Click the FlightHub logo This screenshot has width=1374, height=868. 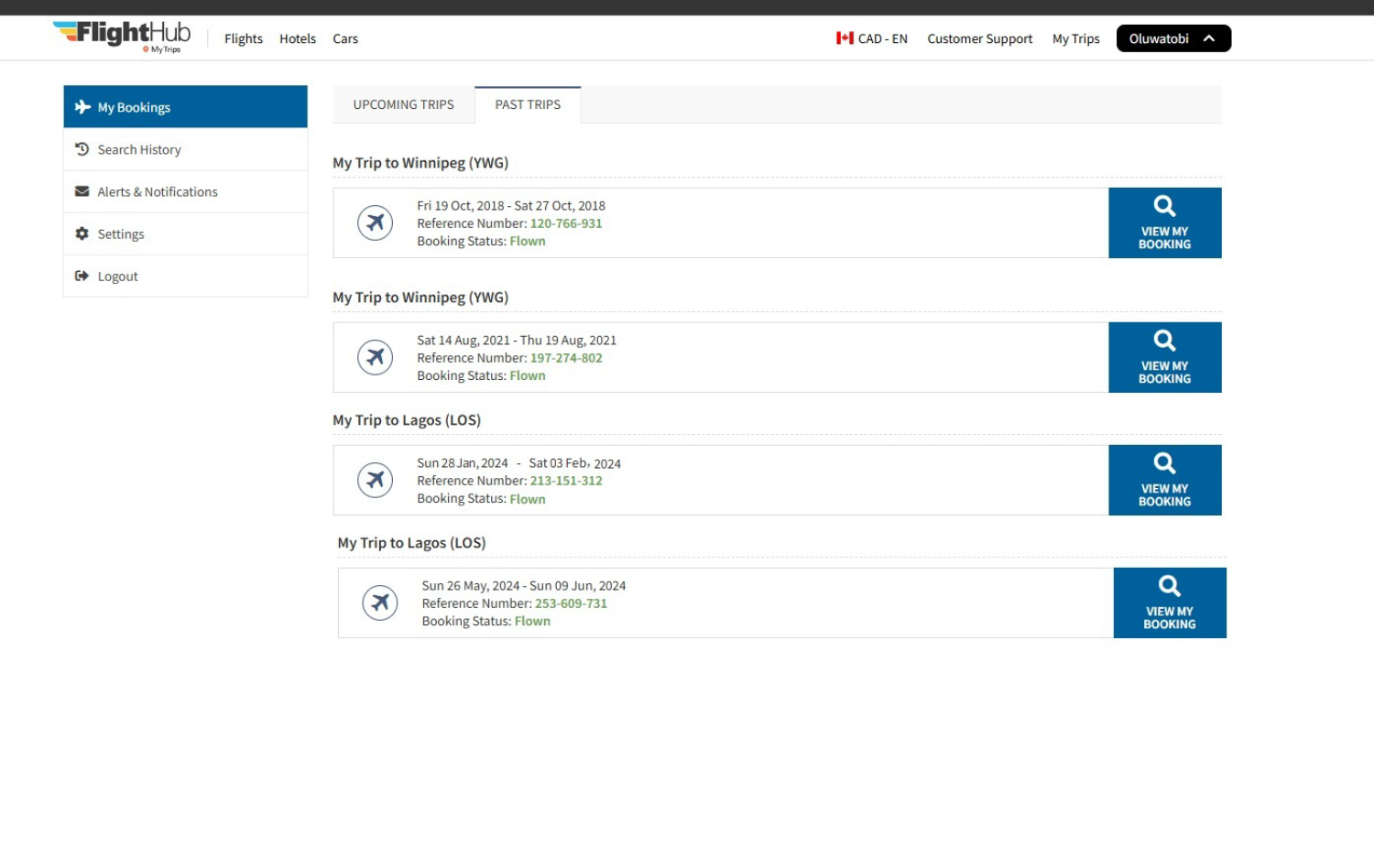[x=122, y=36]
